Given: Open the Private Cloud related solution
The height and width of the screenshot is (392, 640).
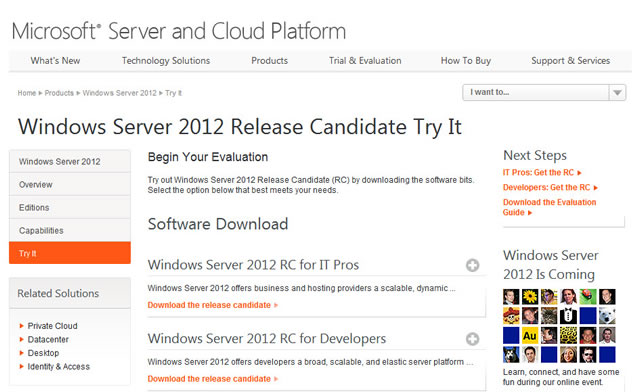Looking at the screenshot, I should click(52, 326).
